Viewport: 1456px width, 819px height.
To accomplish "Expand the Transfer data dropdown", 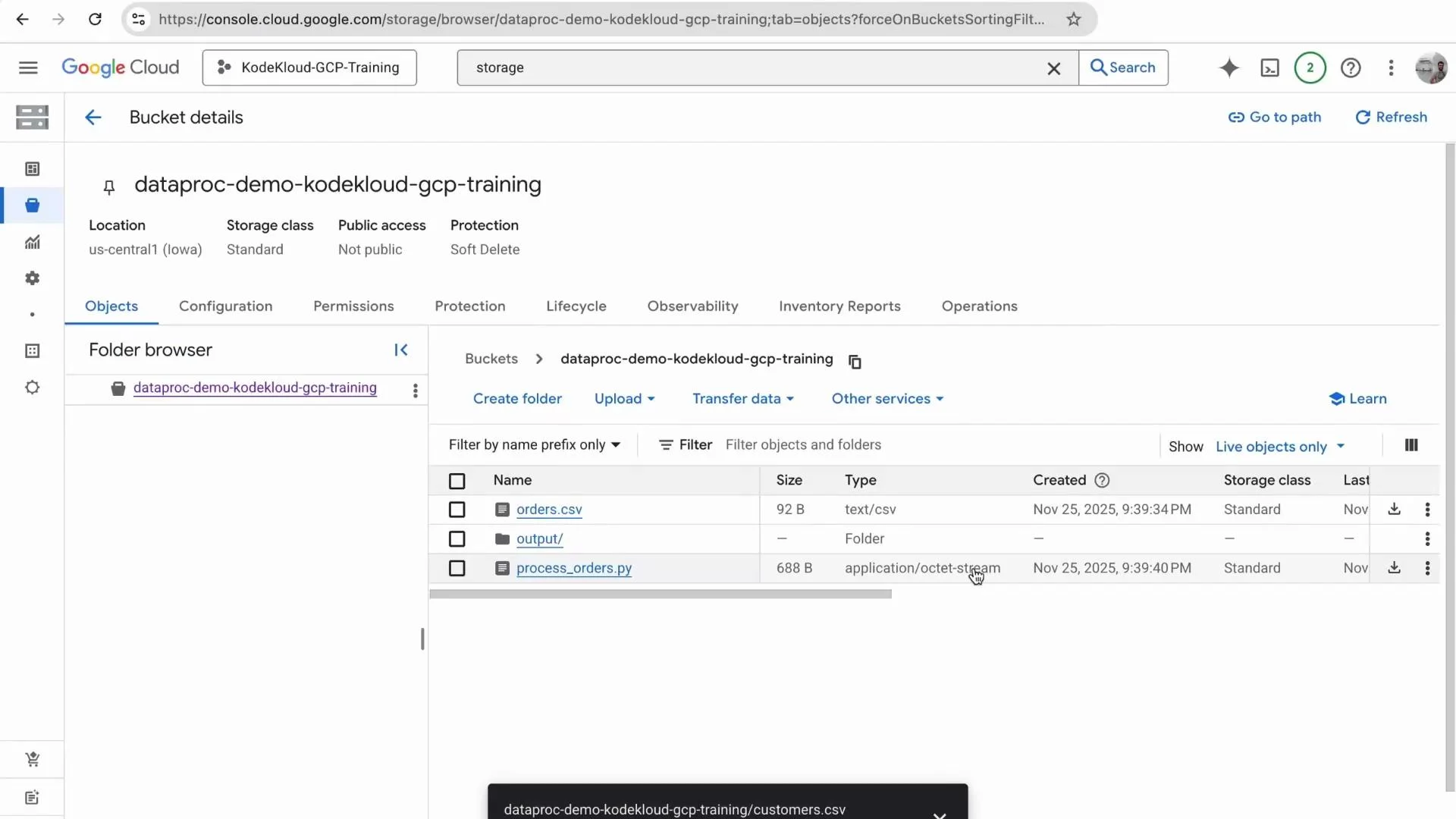I will pyautogui.click(x=742, y=399).
